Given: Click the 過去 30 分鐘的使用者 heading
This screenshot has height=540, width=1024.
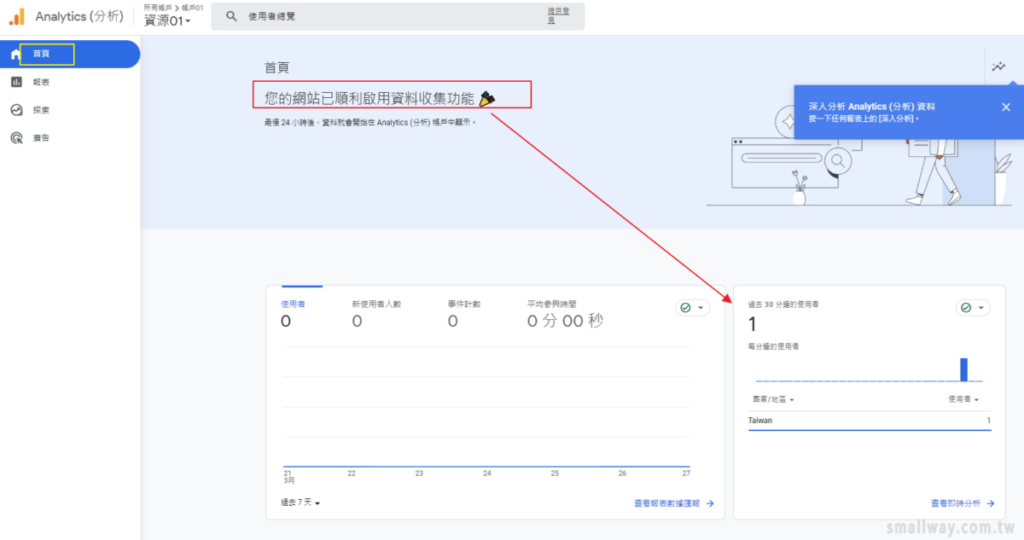Looking at the screenshot, I should tap(783, 304).
